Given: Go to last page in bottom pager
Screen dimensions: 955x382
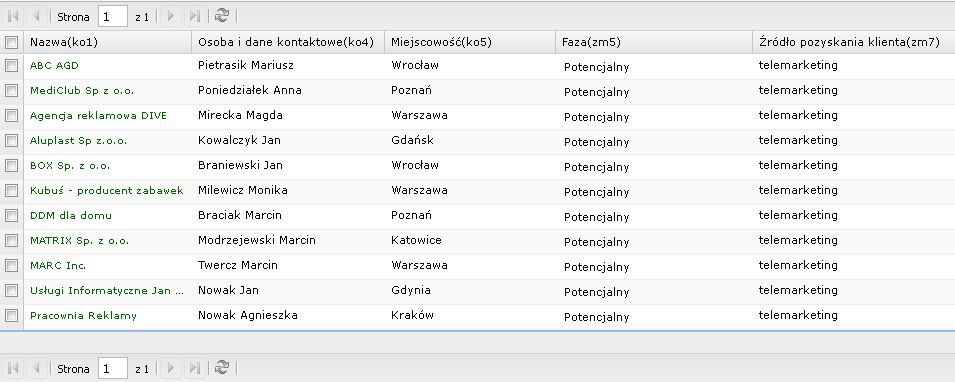Looking at the screenshot, I should pyautogui.click(x=194, y=368).
